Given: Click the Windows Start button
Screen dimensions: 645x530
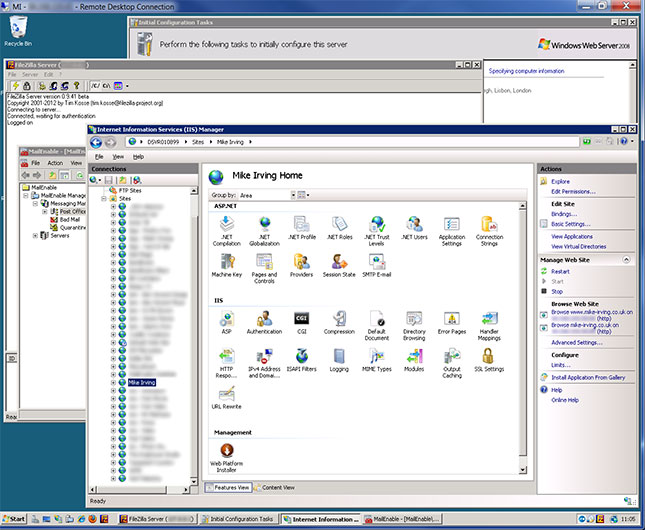Looking at the screenshot, I should coord(14,519).
